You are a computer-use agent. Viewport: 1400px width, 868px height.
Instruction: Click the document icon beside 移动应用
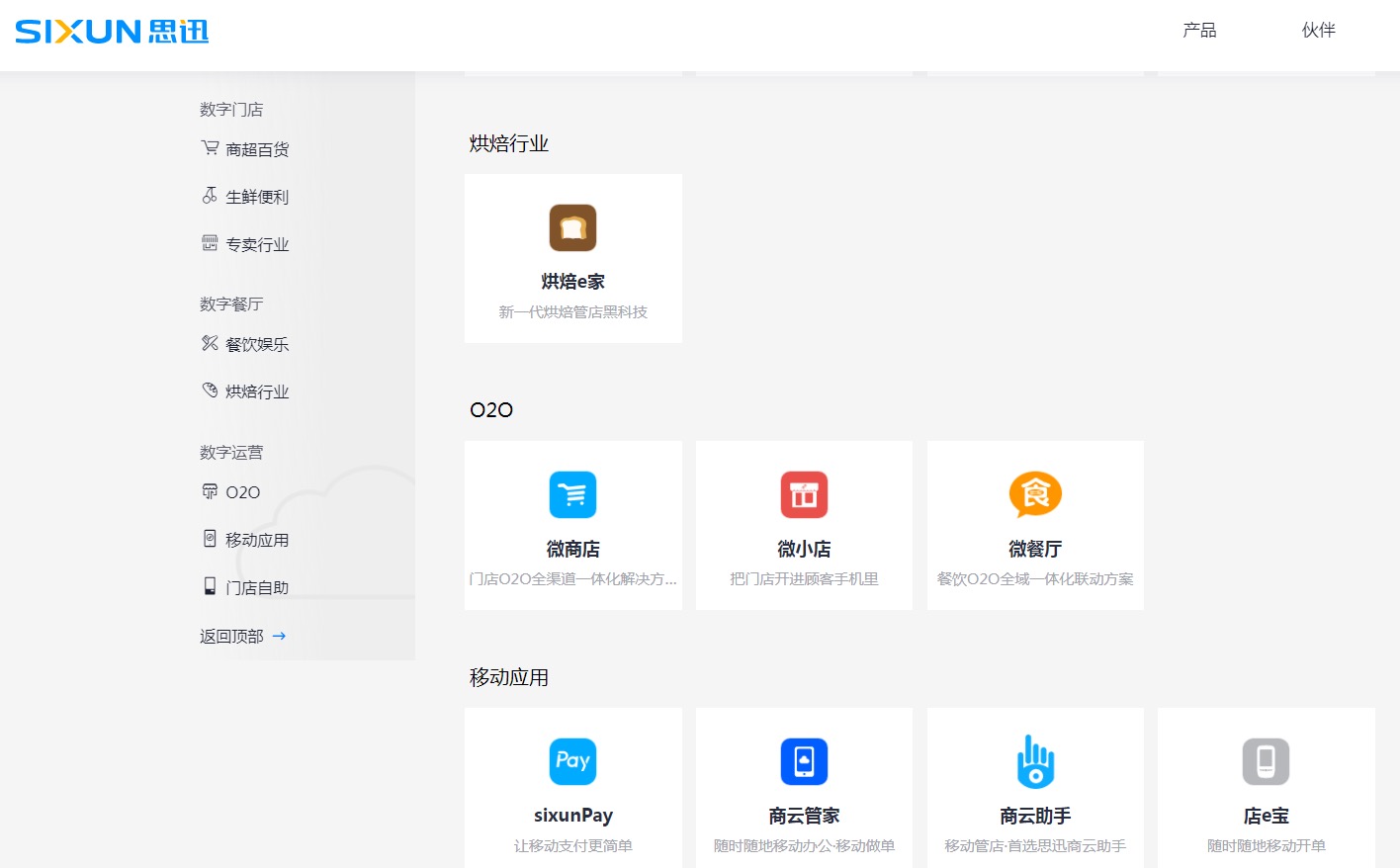[x=210, y=539]
